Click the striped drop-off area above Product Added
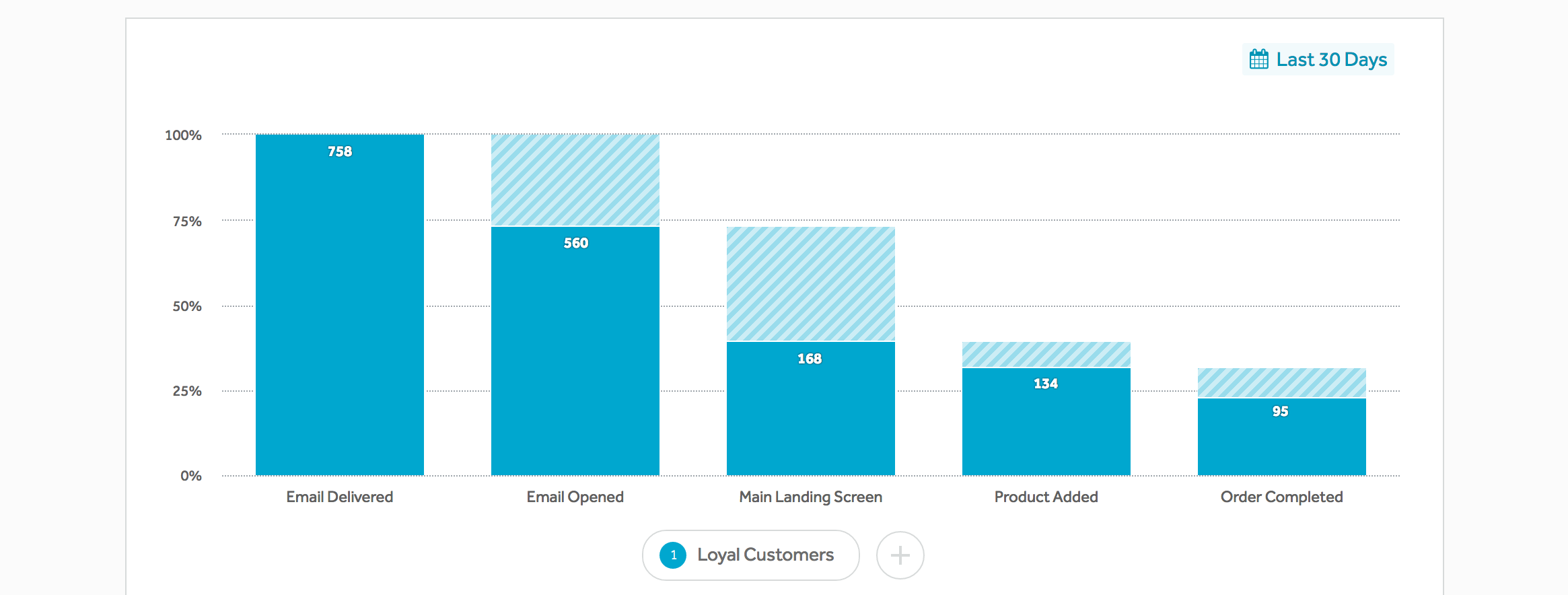The width and height of the screenshot is (1568, 595). (x=1046, y=355)
